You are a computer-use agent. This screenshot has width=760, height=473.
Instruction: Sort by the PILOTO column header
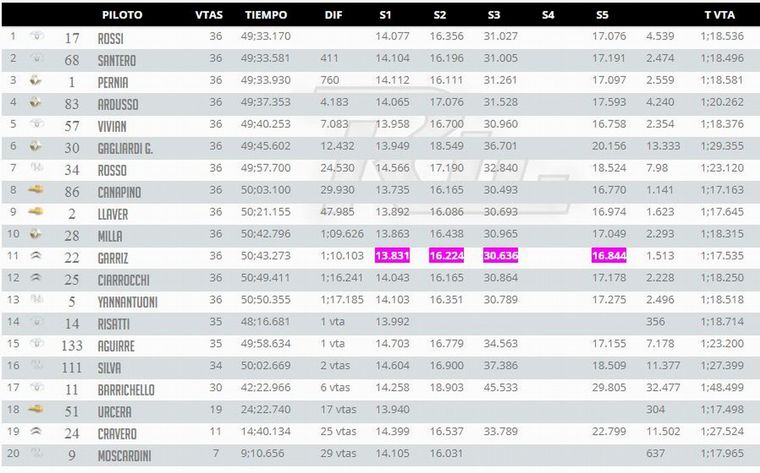pos(122,16)
